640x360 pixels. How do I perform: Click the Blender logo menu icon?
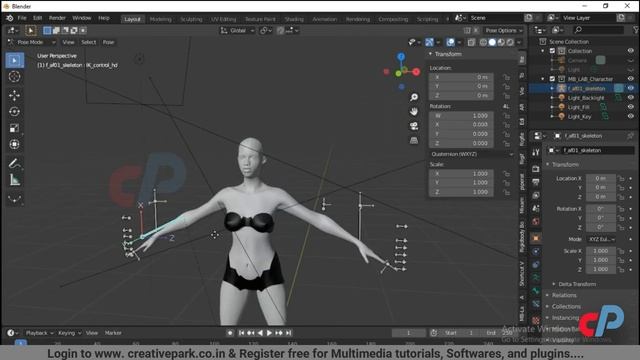(9, 18)
